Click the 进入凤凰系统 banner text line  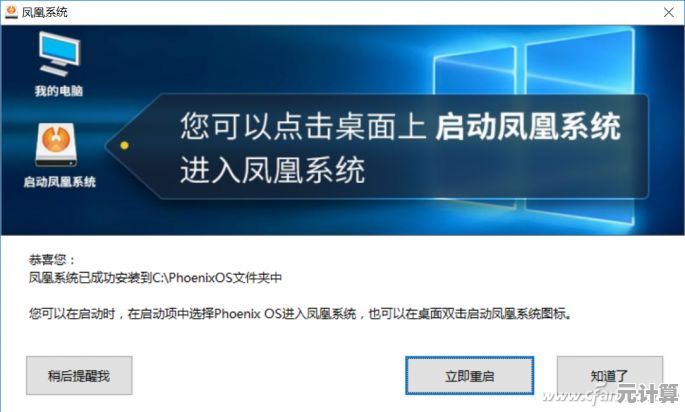click(x=273, y=170)
